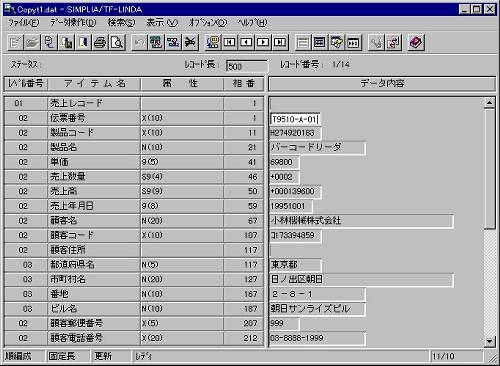Viewport: 500px width, 366px height.
Task: Select the 製品コード item name cell
Action: coord(94,133)
